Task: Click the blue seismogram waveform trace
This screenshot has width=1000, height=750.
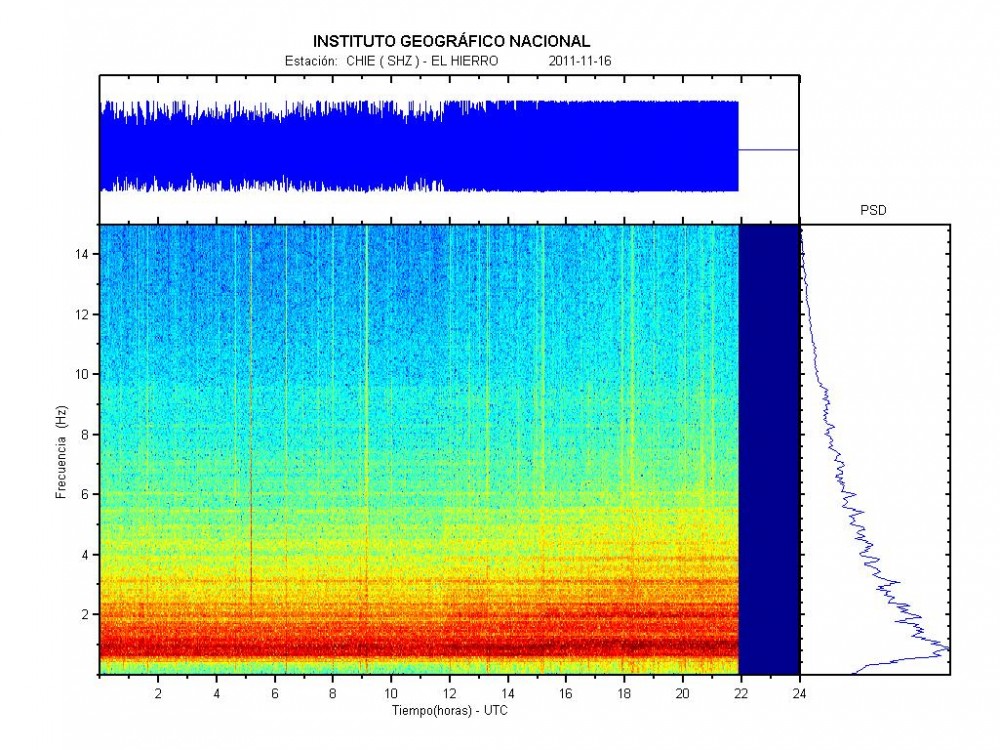Action: [420, 146]
